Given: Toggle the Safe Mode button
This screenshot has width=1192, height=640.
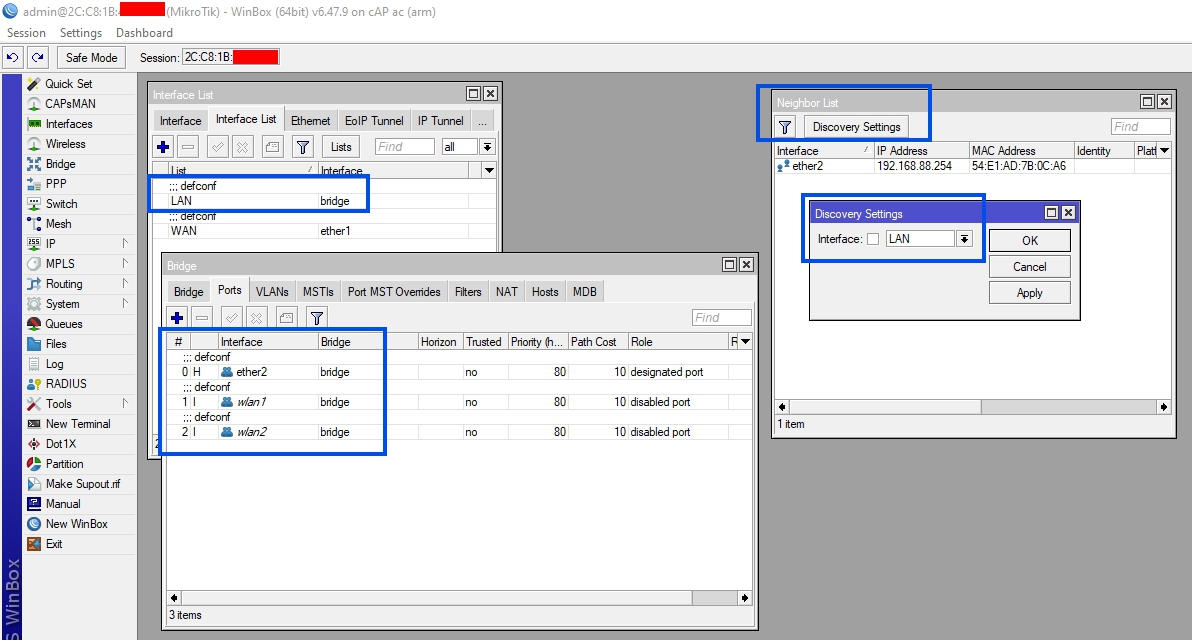Looking at the screenshot, I should (91, 57).
